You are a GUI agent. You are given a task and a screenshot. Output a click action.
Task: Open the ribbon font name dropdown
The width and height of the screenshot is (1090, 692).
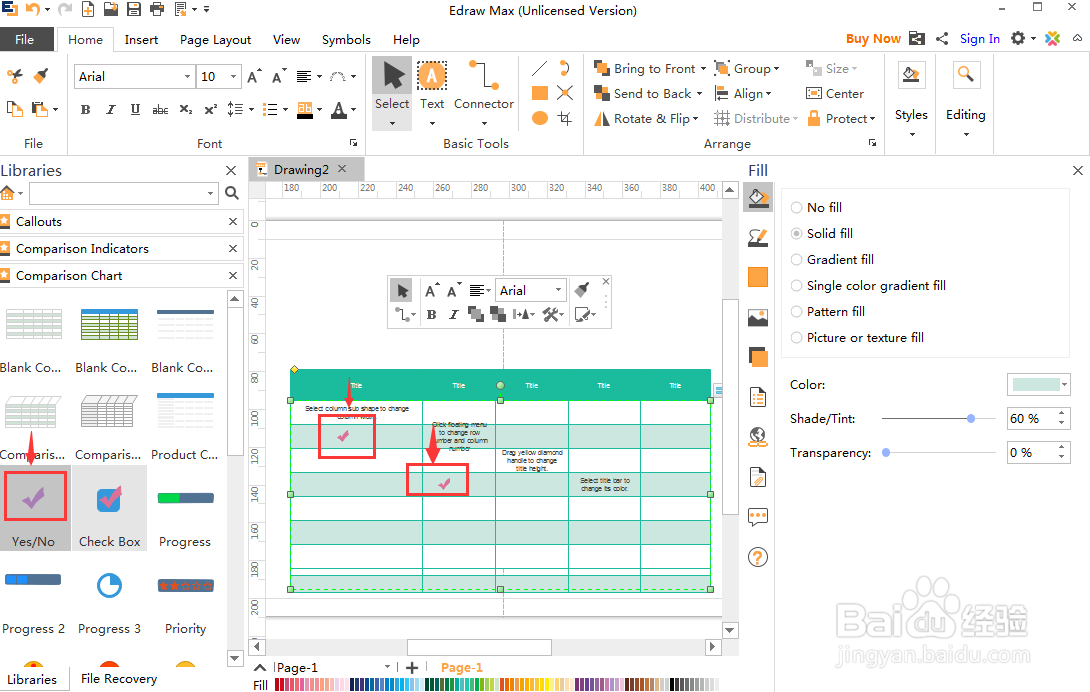[x=187, y=77]
